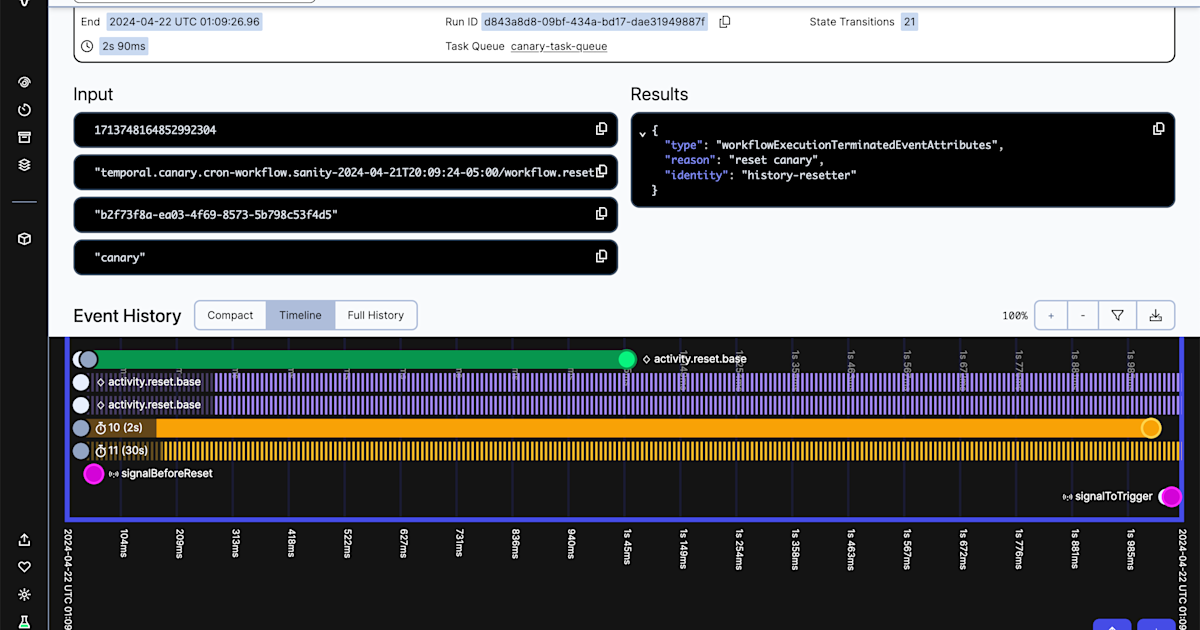Switch to the Compact history view
1200x630 pixels.
[x=230, y=315]
